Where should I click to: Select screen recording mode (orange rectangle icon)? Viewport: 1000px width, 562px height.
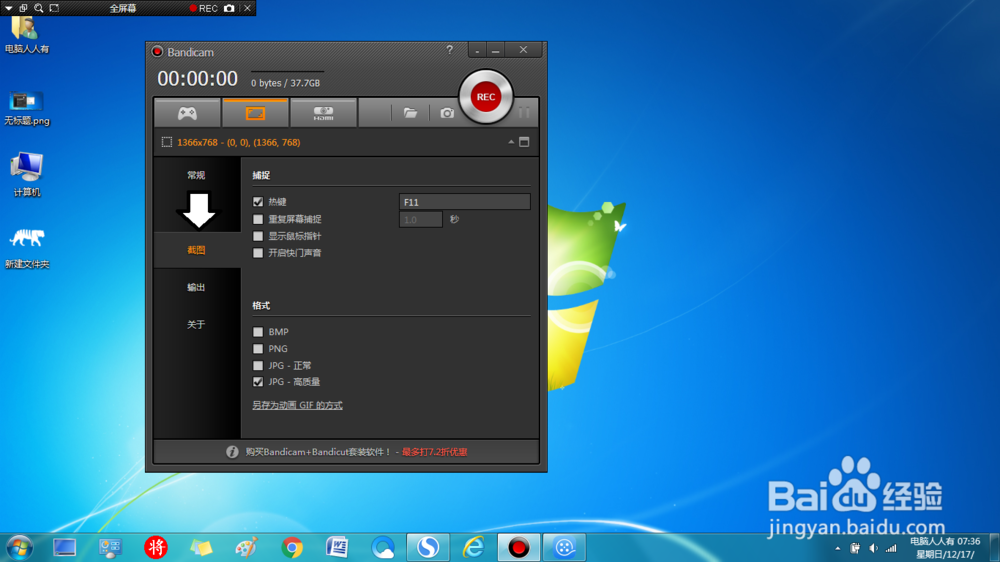click(x=255, y=113)
